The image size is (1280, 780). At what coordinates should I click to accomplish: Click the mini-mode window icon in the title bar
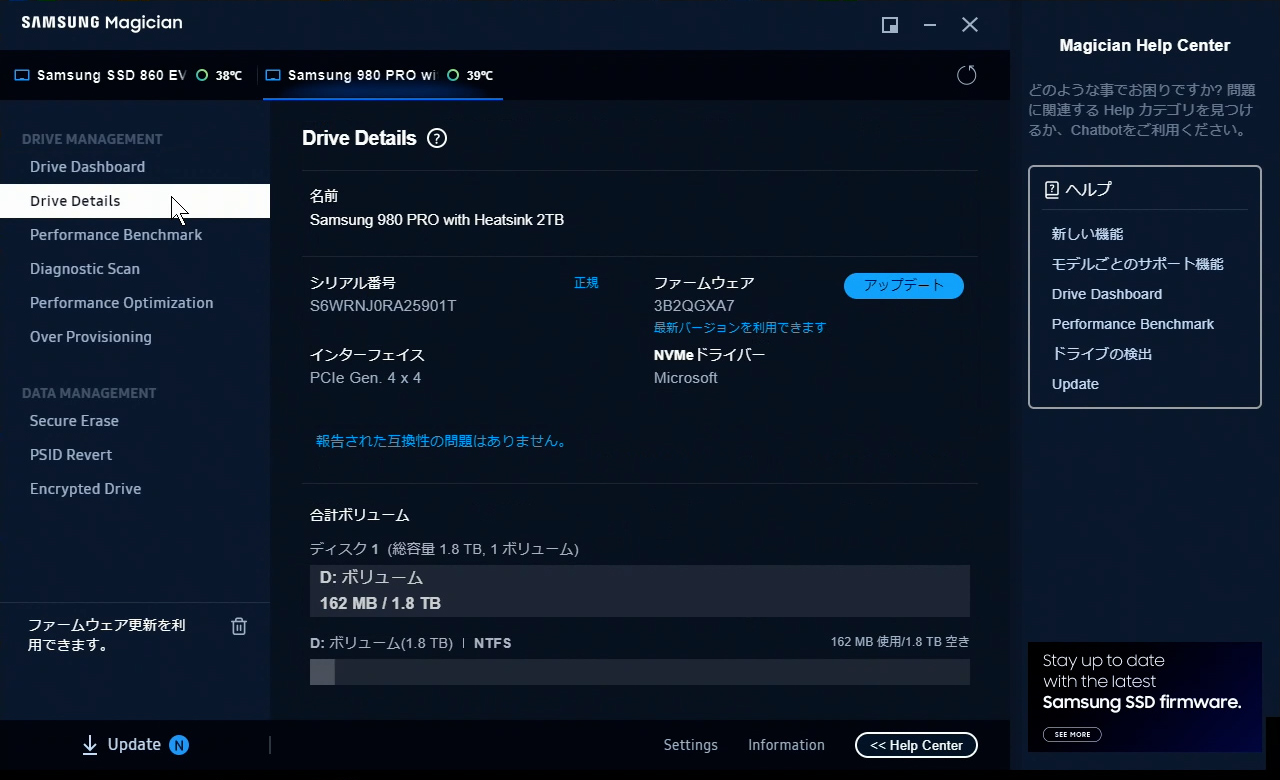click(x=890, y=25)
